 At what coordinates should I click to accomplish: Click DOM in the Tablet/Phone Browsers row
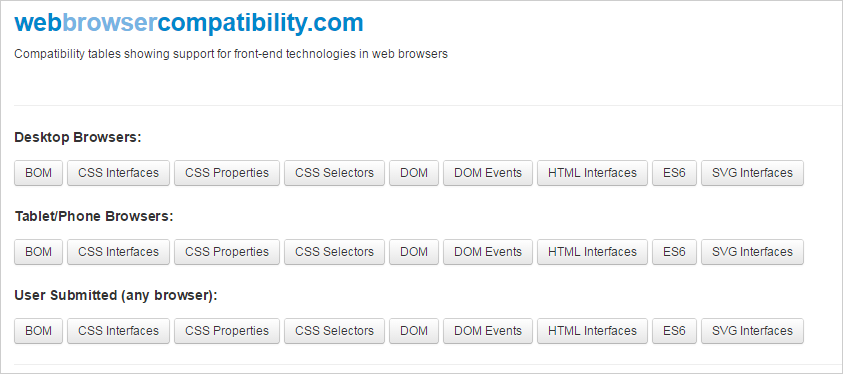tap(414, 252)
